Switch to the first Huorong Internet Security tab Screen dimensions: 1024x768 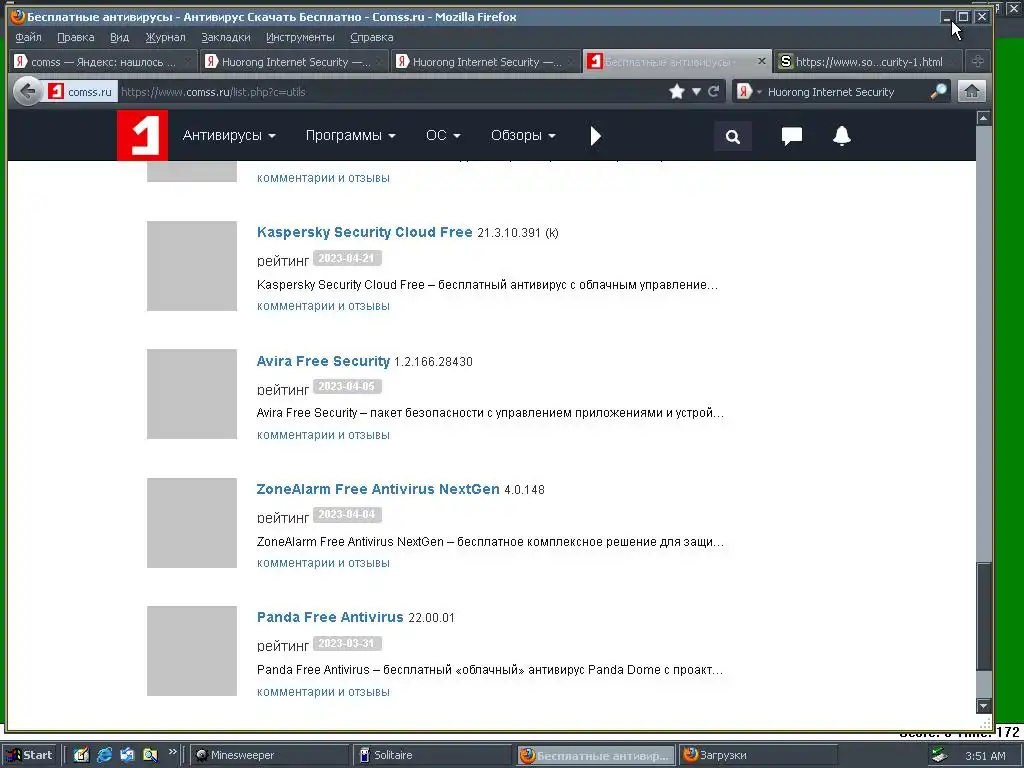tap(294, 61)
